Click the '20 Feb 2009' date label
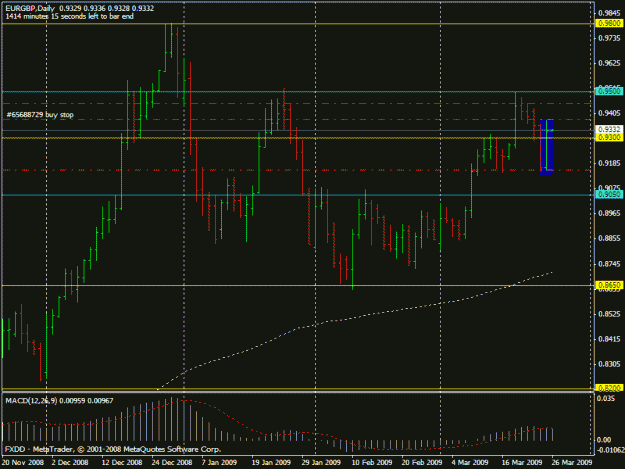 (x=422, y=462)
